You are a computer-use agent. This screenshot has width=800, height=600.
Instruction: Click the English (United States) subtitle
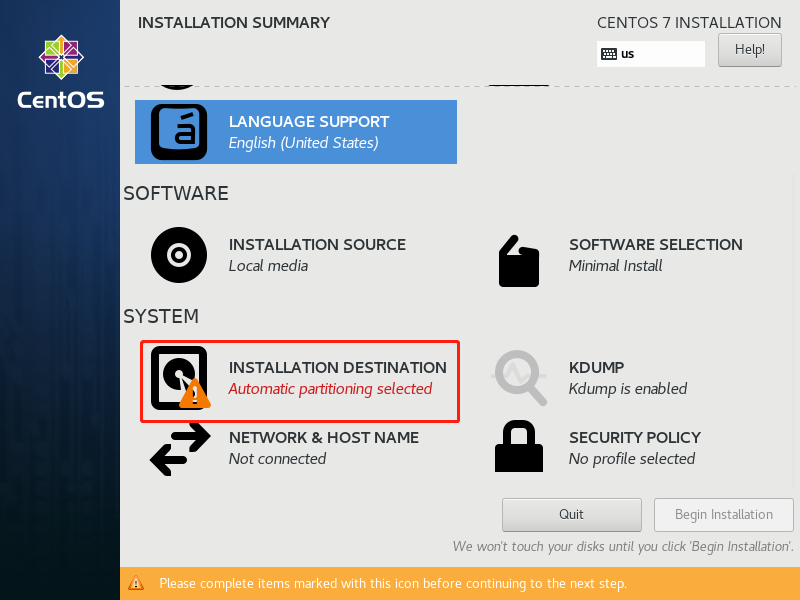click(304, 143)
